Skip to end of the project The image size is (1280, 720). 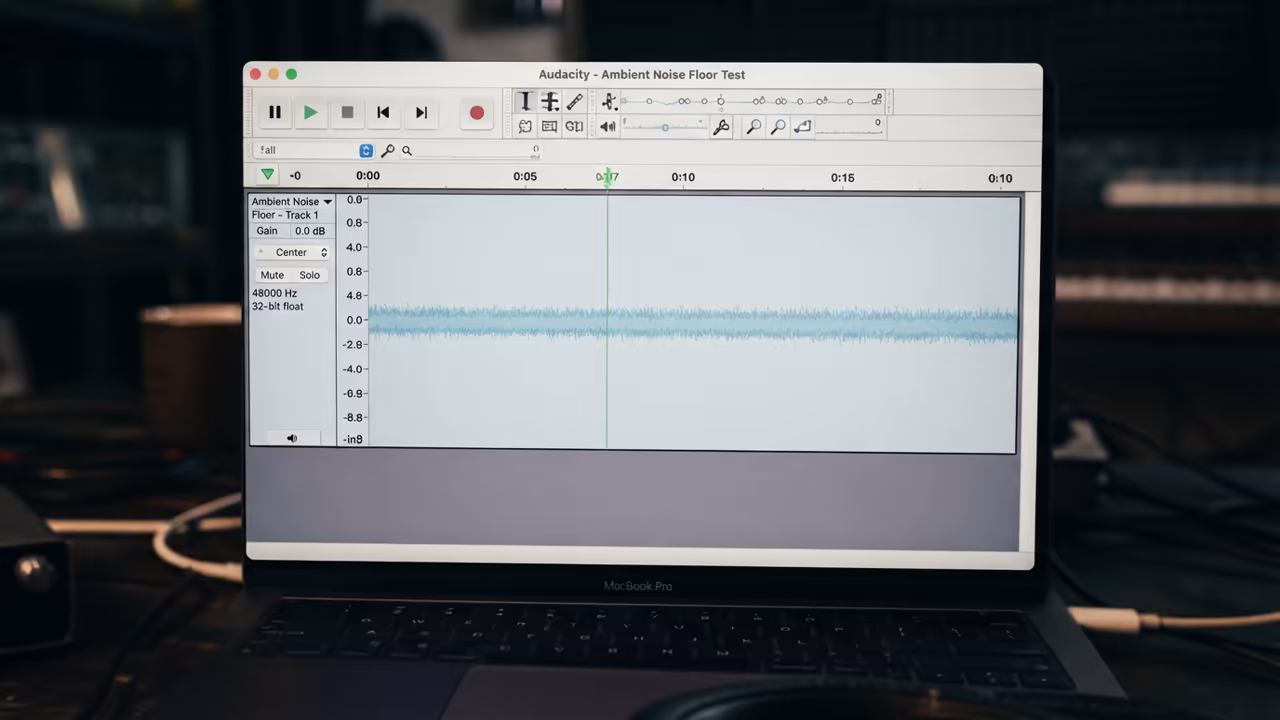421,113
